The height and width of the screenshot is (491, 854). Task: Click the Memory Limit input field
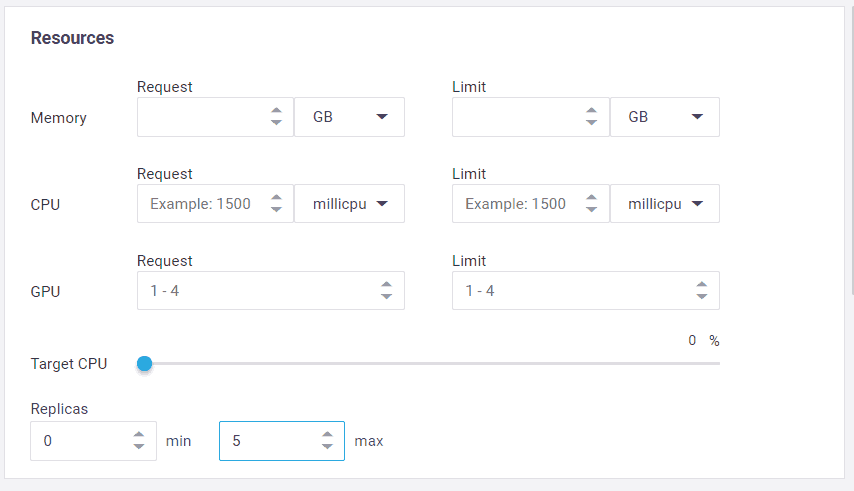point(515,117)
